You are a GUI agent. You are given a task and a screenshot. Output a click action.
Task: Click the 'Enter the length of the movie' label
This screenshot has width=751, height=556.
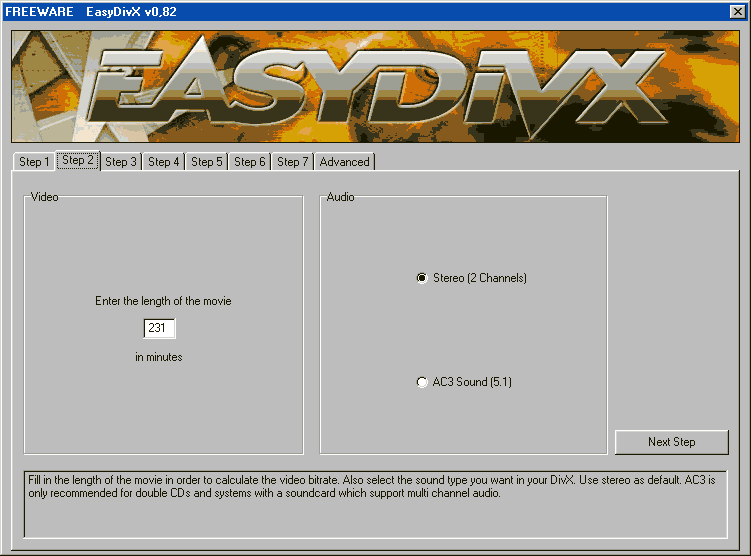tap(163, 301)
